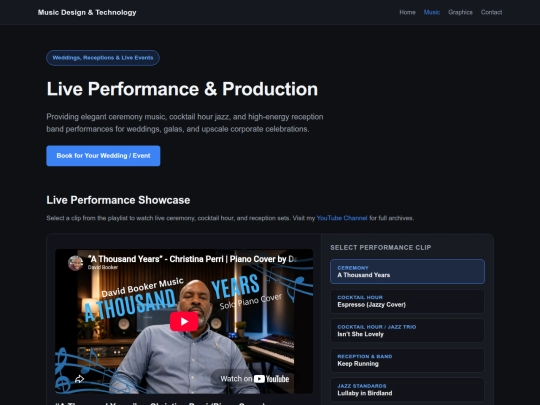This screenshot has width=540, height=405.
Task: Open the Contact nav link
Action: point(491,12)
